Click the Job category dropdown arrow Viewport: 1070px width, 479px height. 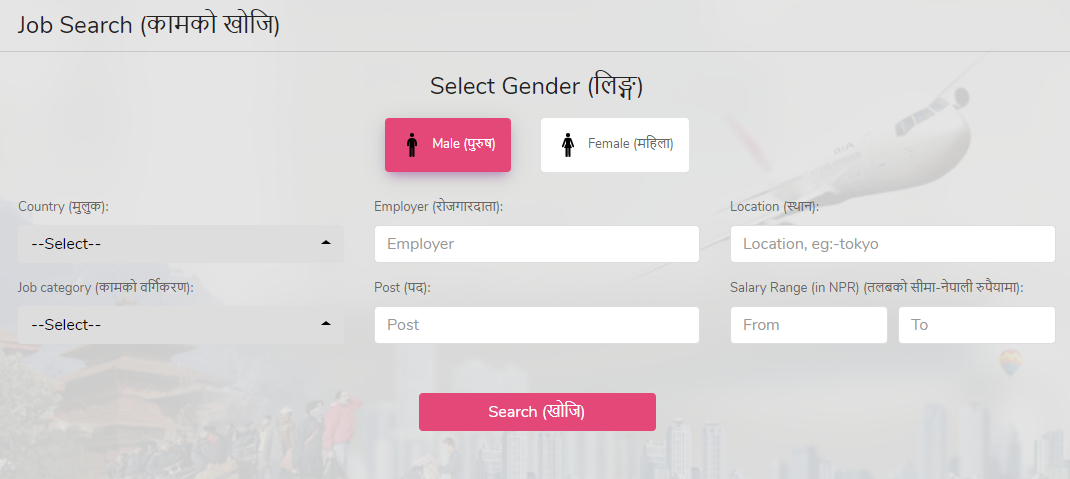pyautogui.click(x=326, y=324)
